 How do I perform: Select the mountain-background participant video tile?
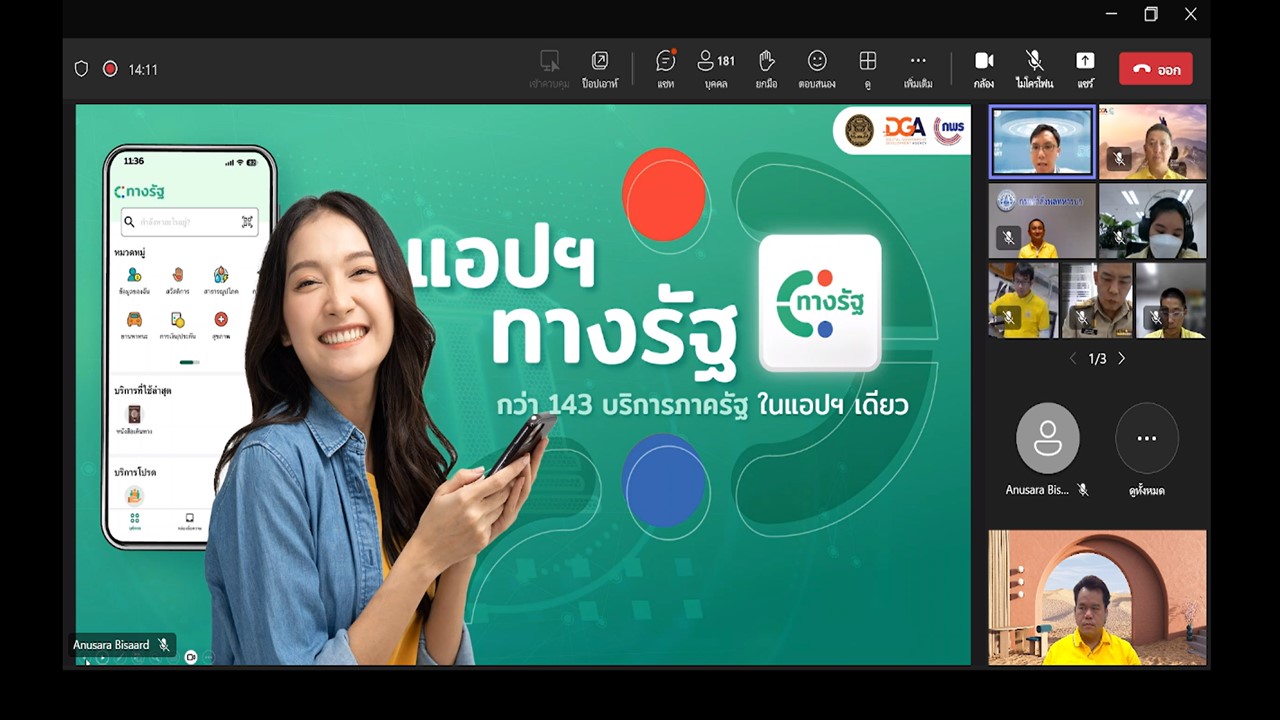coord(1152,142)
